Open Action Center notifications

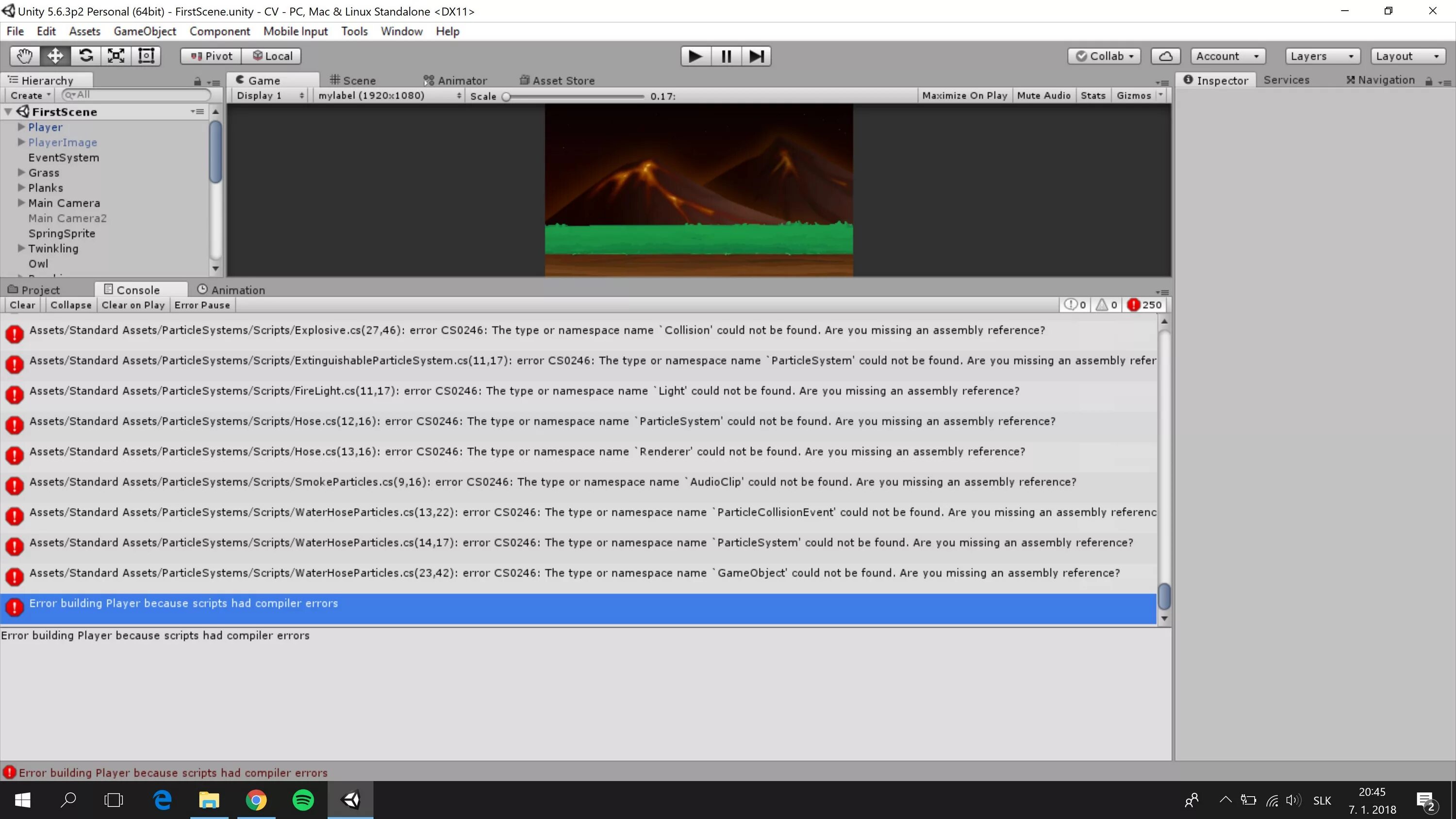click(1425, 801)
